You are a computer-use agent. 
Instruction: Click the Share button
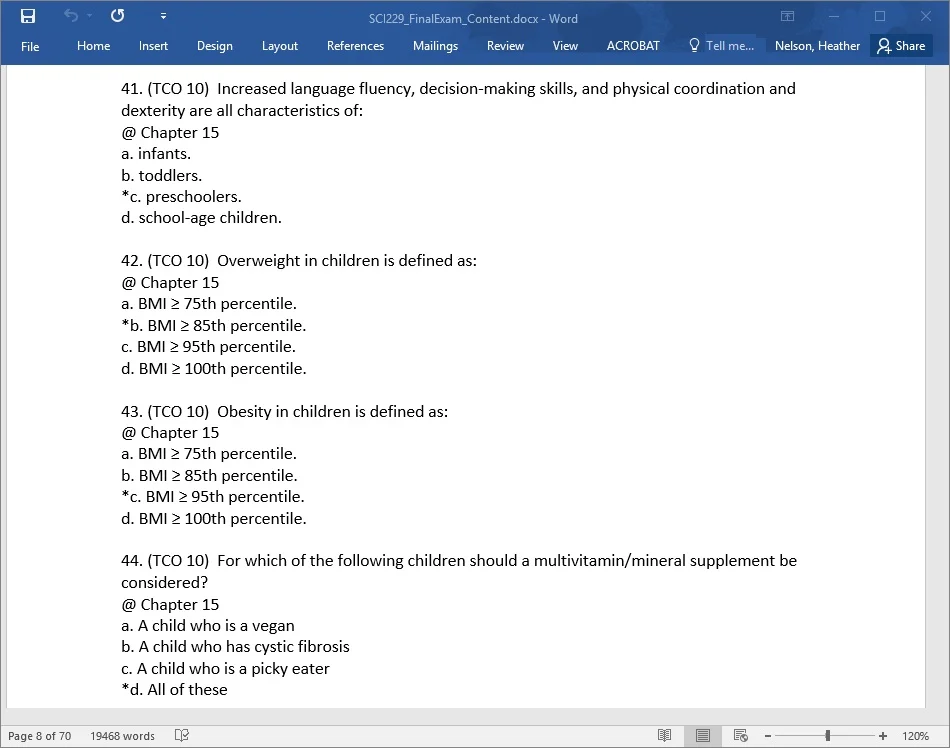pyautogui.click(x=901, y=46)
